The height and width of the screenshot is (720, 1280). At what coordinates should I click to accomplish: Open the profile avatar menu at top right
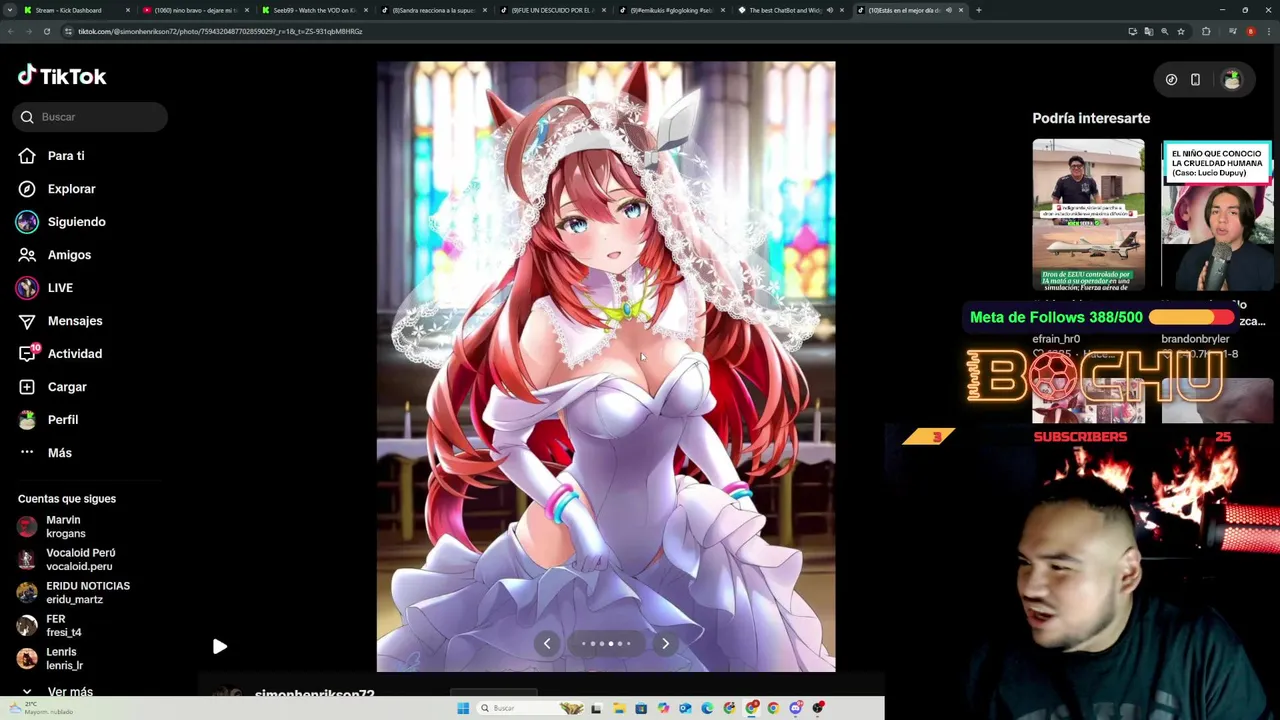coord(1231,80)
